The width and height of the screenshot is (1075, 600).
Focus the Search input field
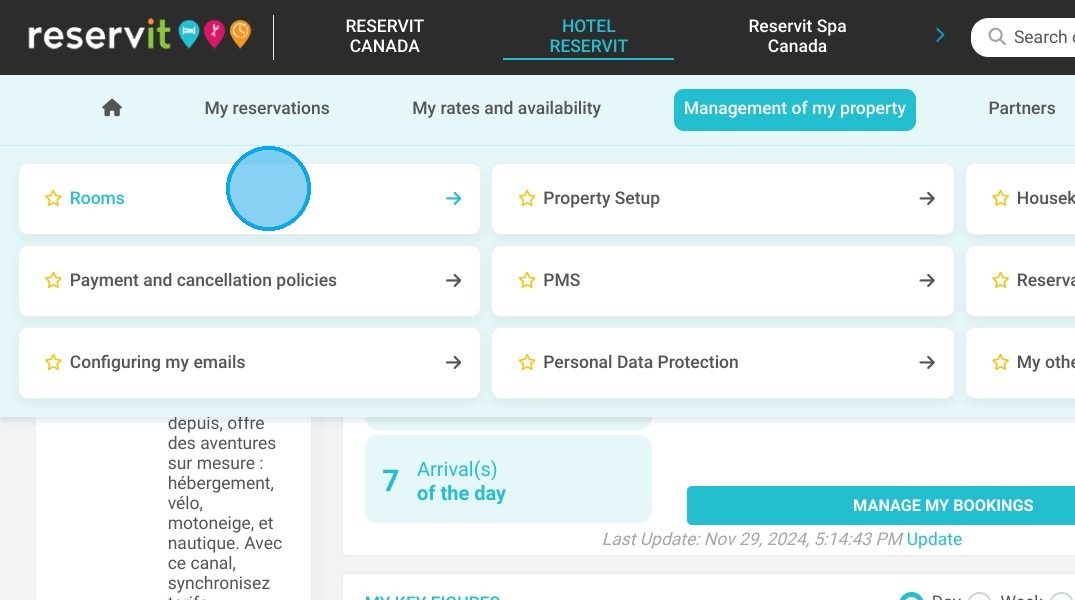click(1023, 37)
